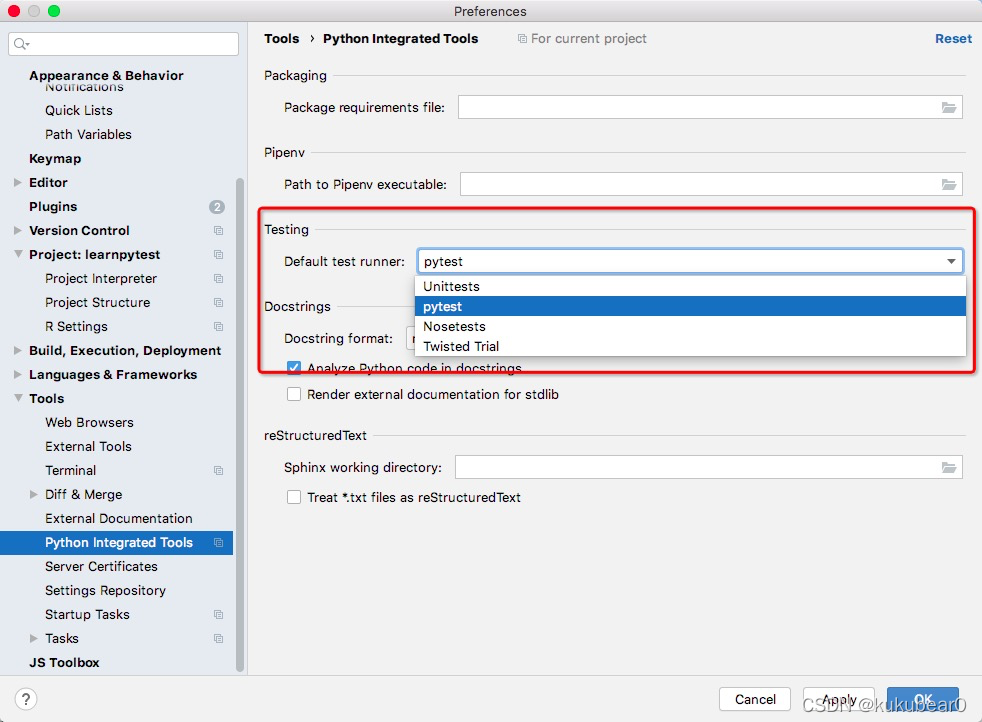Click the Path to Pipenv executable field

click(x=711, y=185)
